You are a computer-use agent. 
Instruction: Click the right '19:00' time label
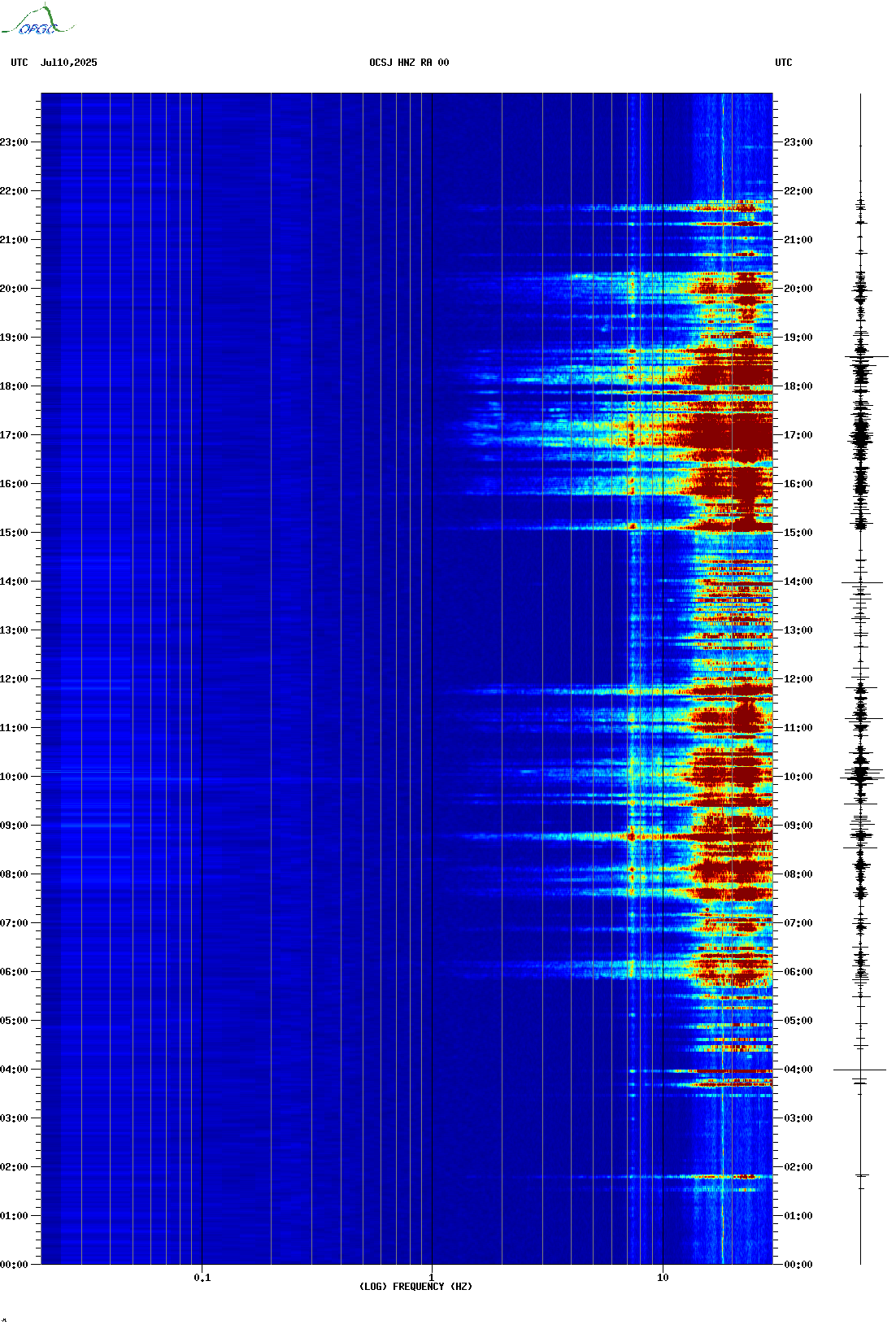point(798,338)
